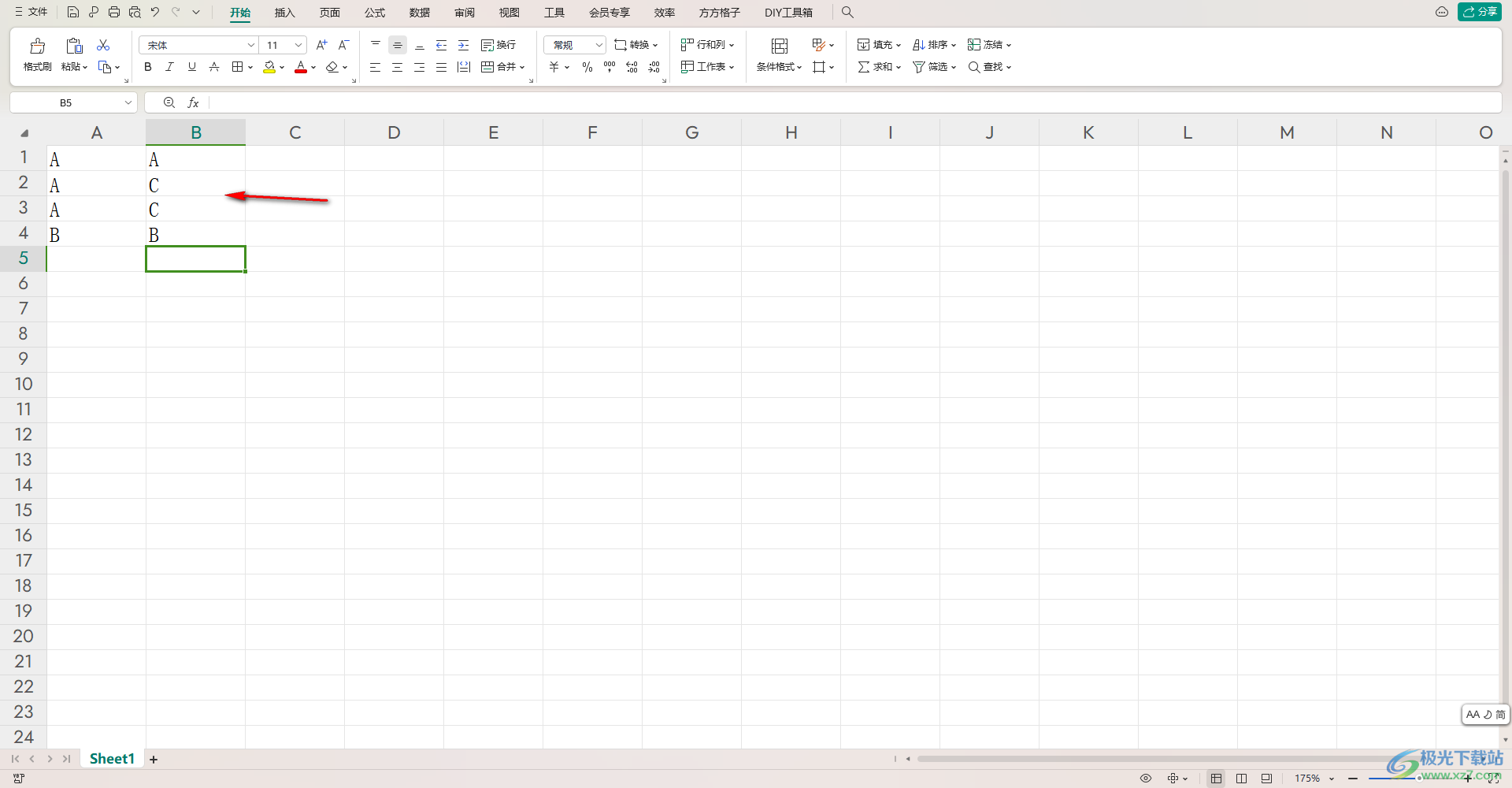Click the formula bar input field
The height and width of the screenshot is (788, 1512).
(x=854, y=102)
